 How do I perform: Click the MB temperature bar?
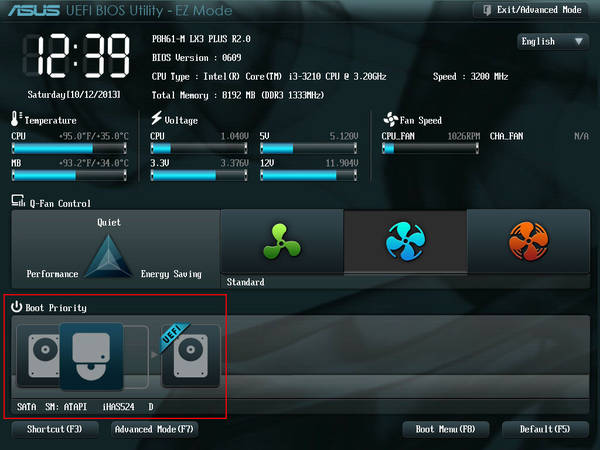click(x=69, y=175)
